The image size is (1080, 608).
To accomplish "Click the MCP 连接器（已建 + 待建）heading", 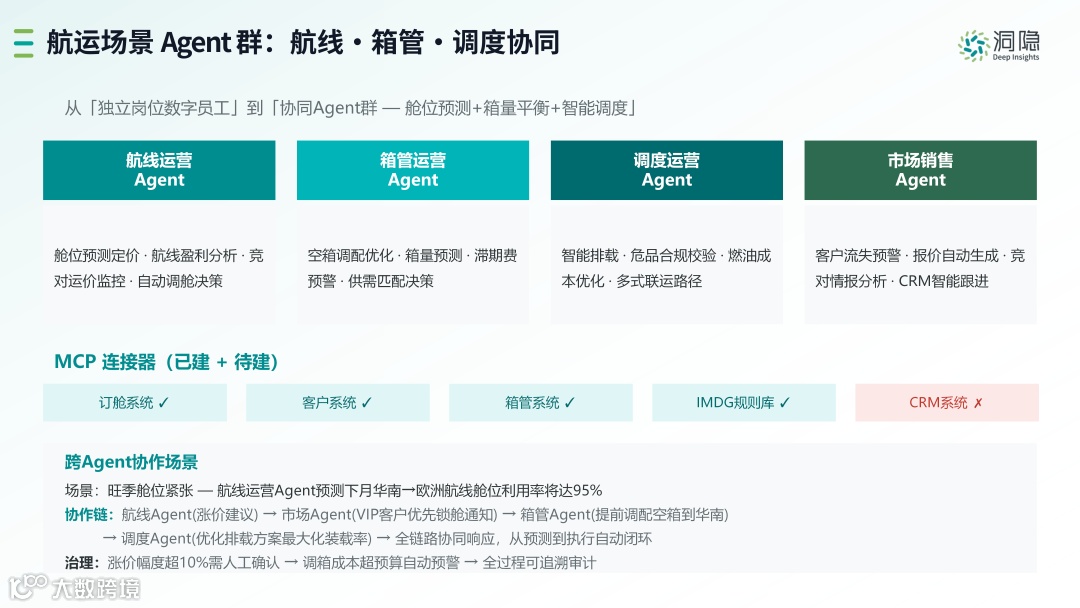I will 166,361.
